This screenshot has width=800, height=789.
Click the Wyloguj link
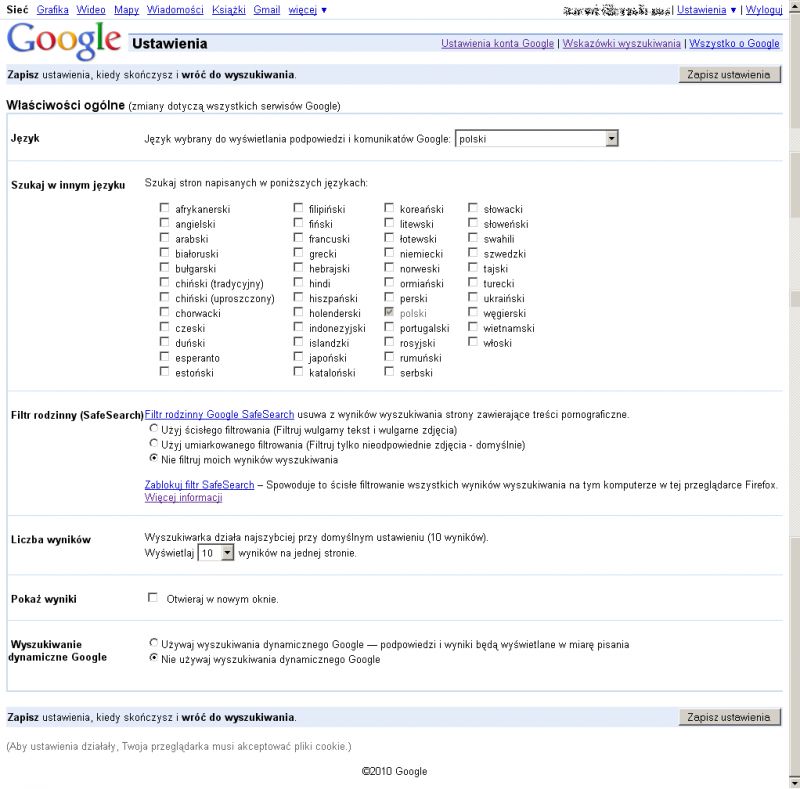tap(764, 10)
